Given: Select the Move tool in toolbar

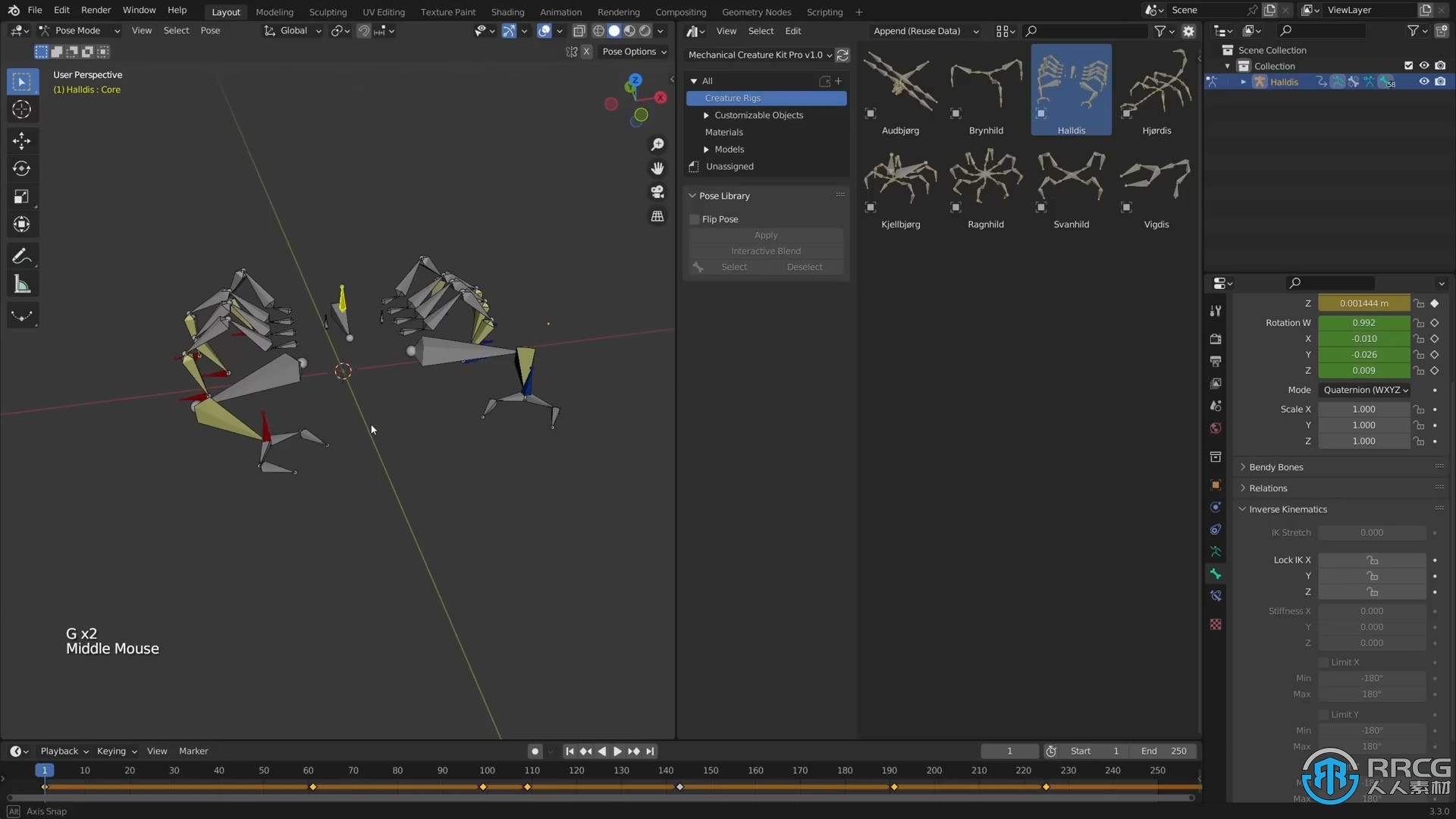Looking at the screenshot, I should [x=22, y=140].
